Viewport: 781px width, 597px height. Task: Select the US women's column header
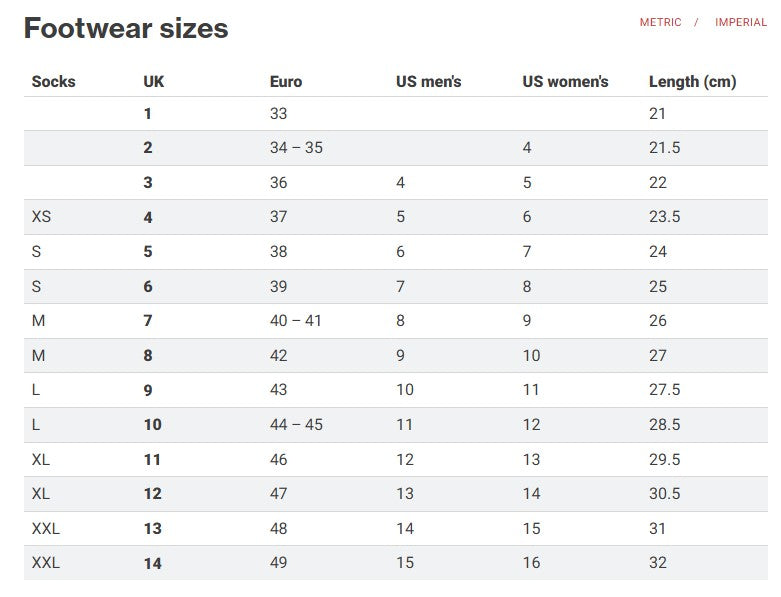(x=565, y=82)
